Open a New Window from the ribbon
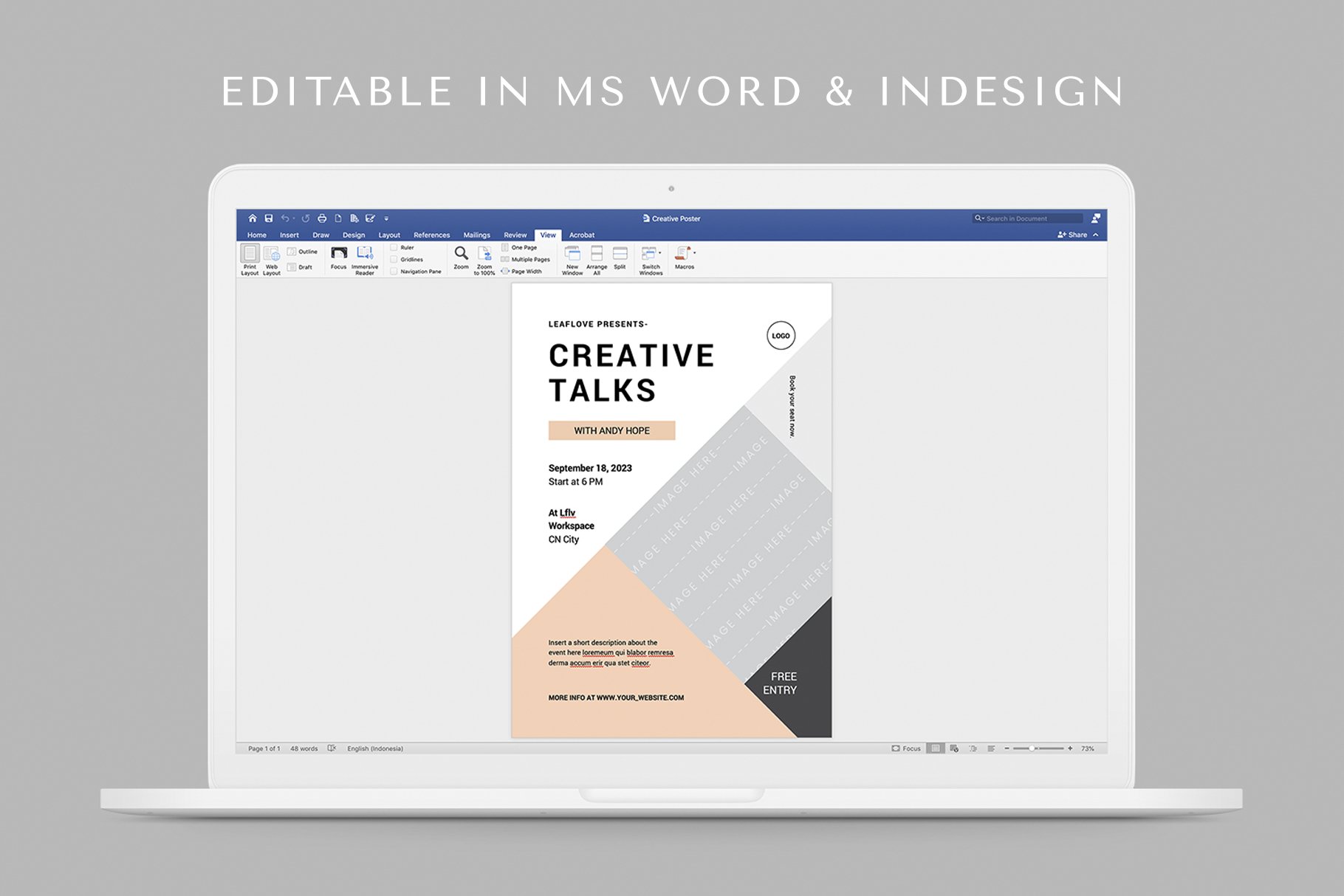 click(572, 254)
